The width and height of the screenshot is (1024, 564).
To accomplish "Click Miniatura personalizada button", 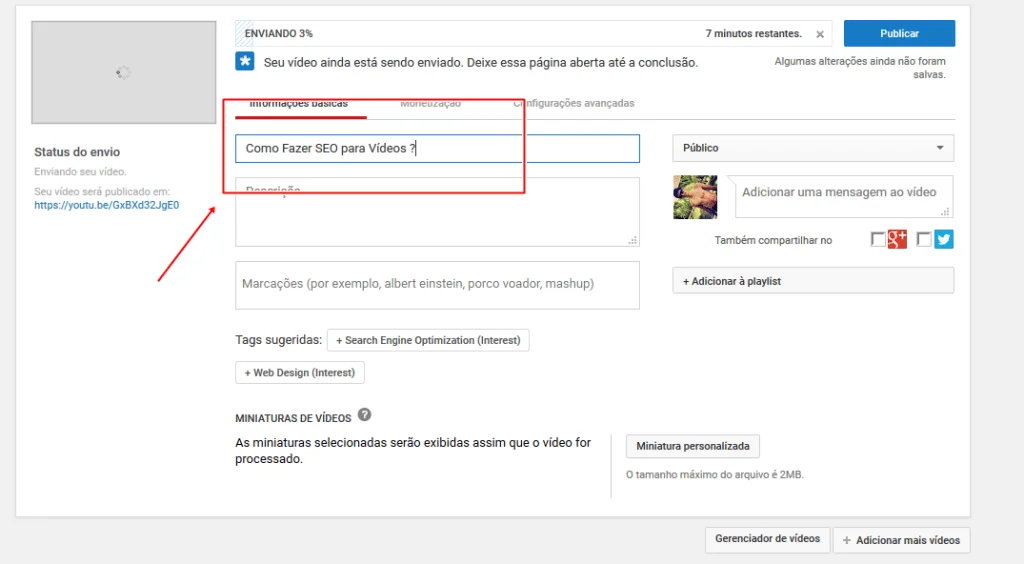I will [693, 446].
